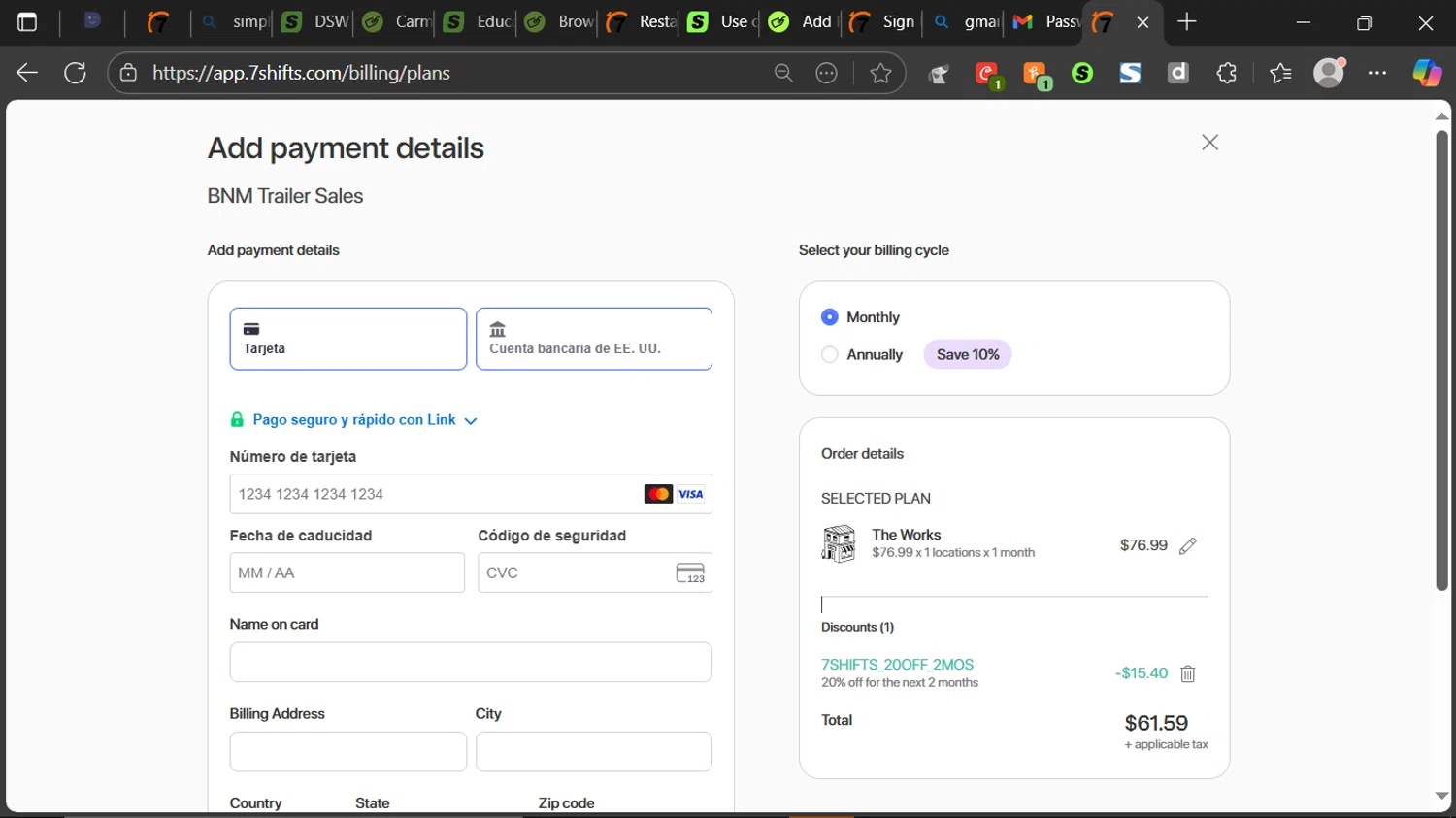Screen dimensions: 1456x818
Task: Select the Annually billing cycle
Action: (830, 354)
